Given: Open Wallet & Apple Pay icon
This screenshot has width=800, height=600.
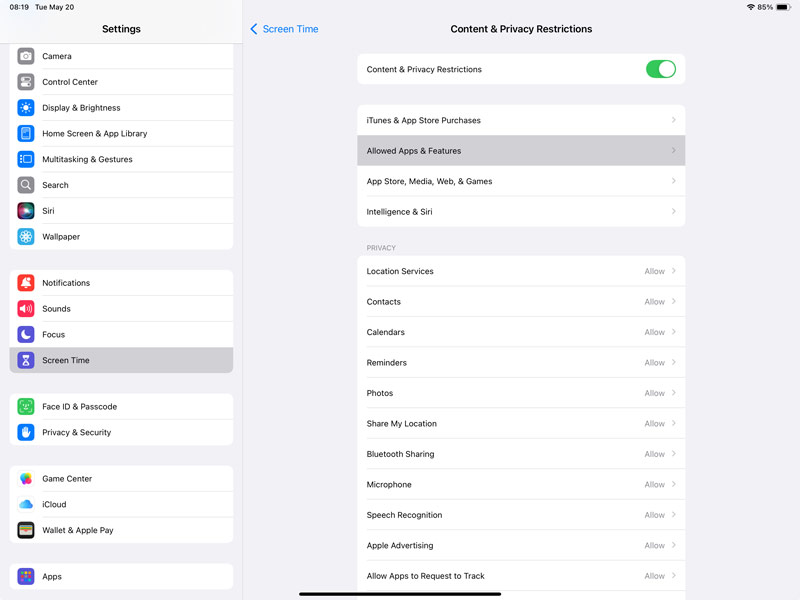Looking at the screenshot, I should point(26,530).
